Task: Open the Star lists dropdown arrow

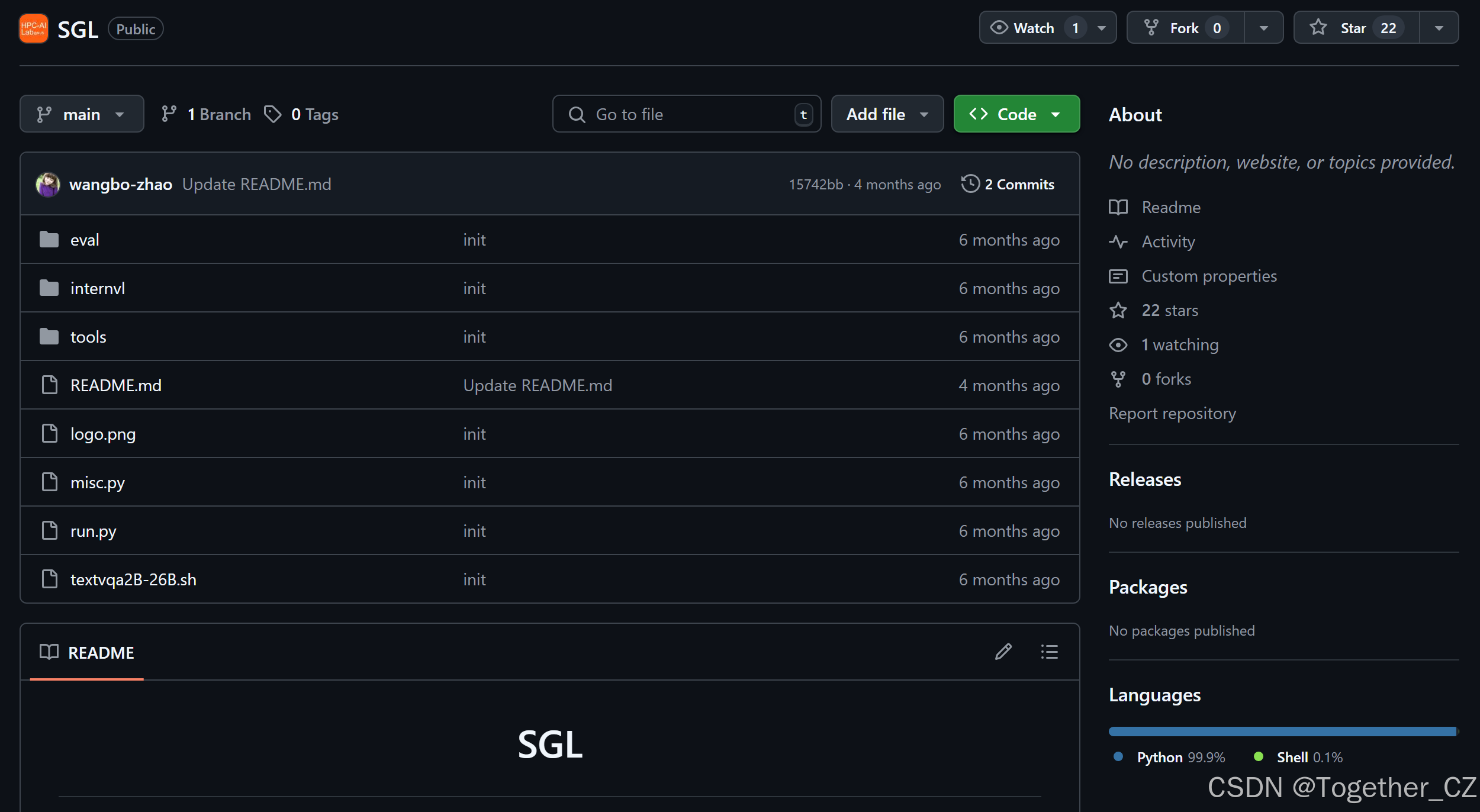Action: point(1439,28)
